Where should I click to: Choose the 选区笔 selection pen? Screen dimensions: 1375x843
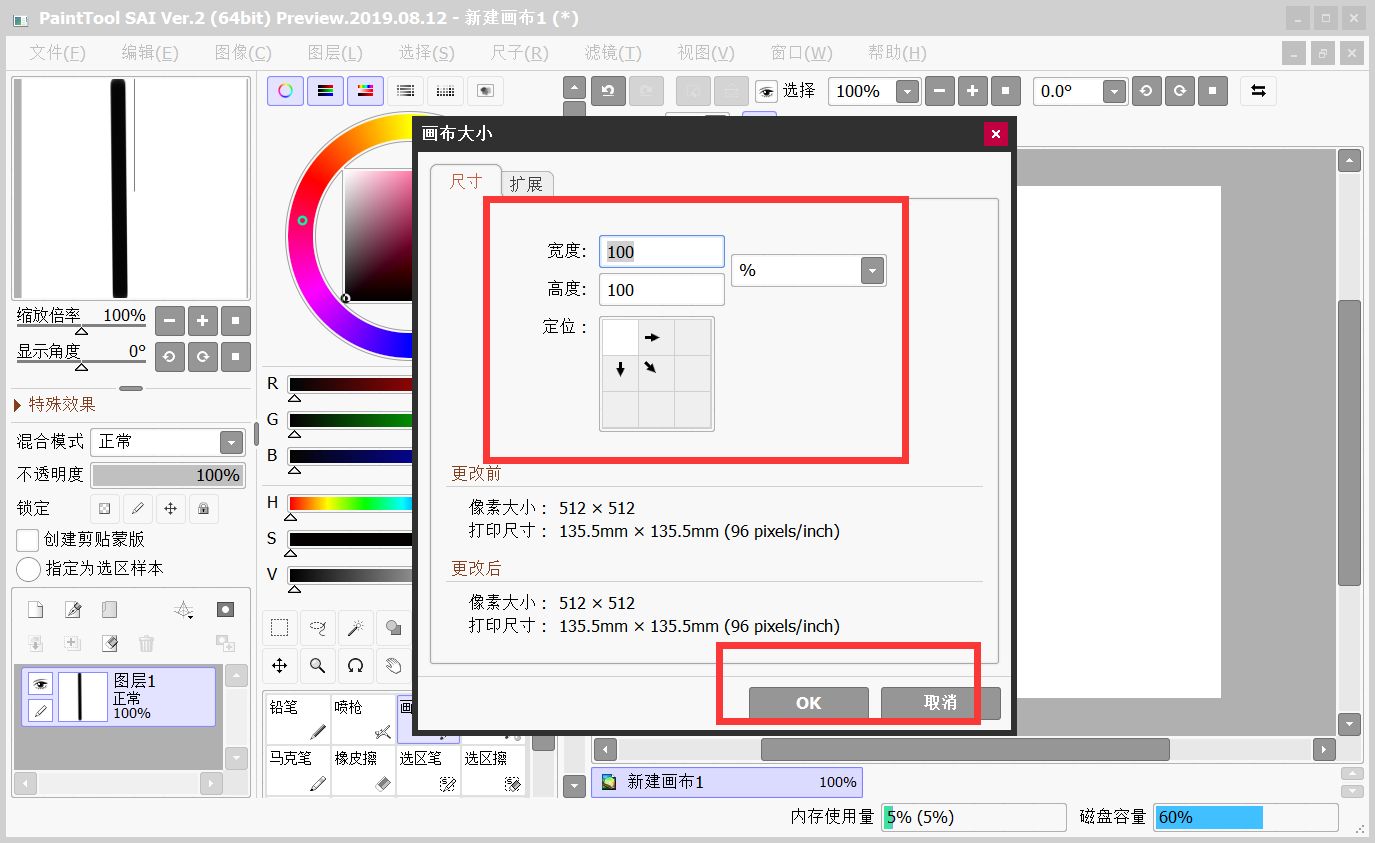pos(428,771)
